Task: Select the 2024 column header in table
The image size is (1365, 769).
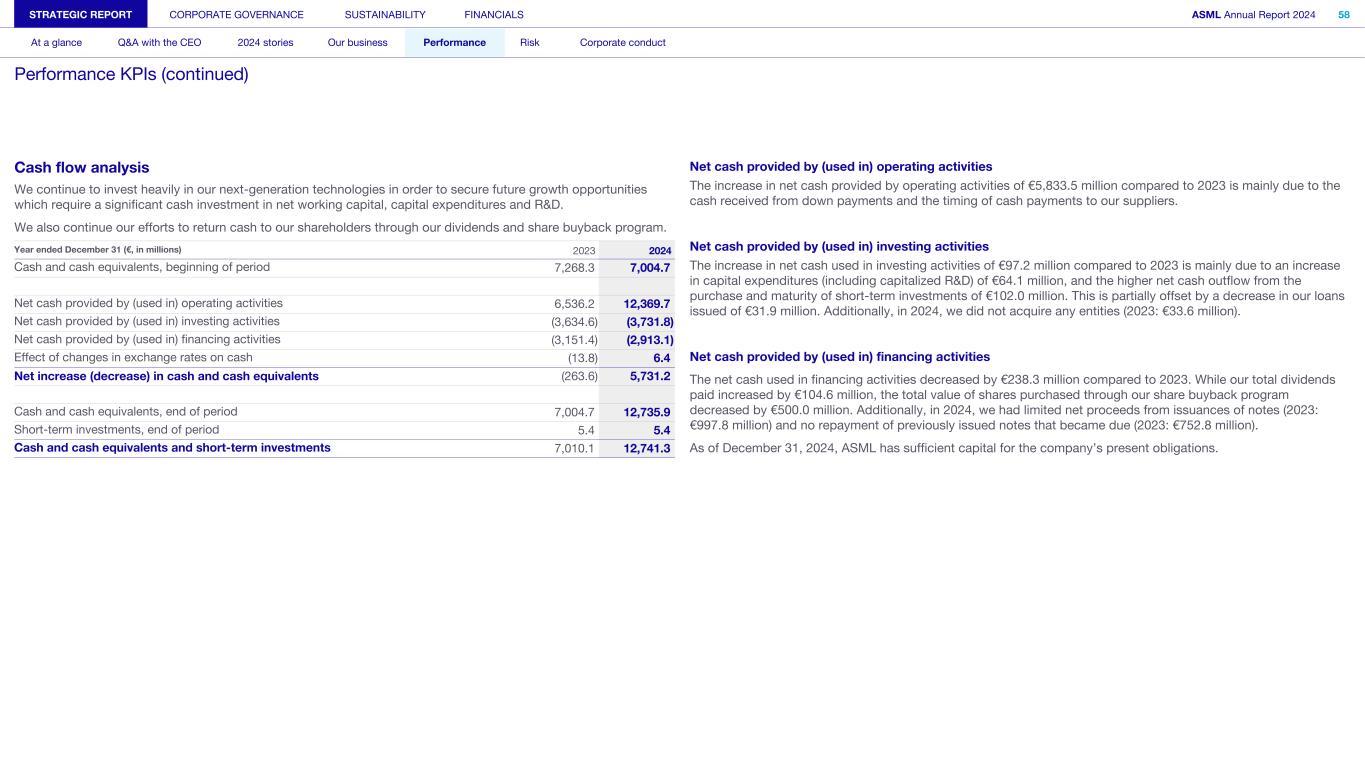Action: (659, 250)
